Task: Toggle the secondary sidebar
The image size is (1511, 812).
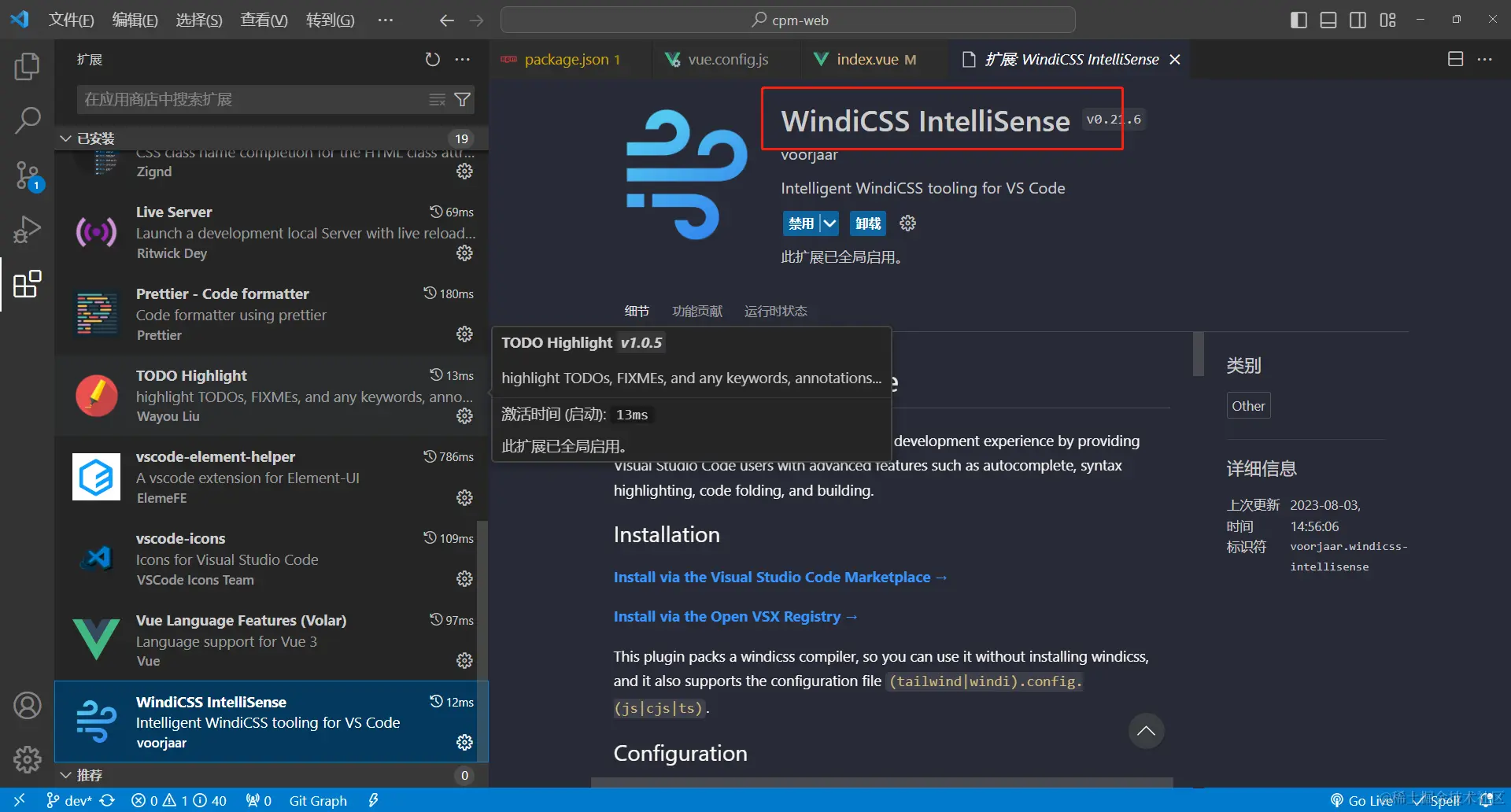Action: coord(1358,20)
